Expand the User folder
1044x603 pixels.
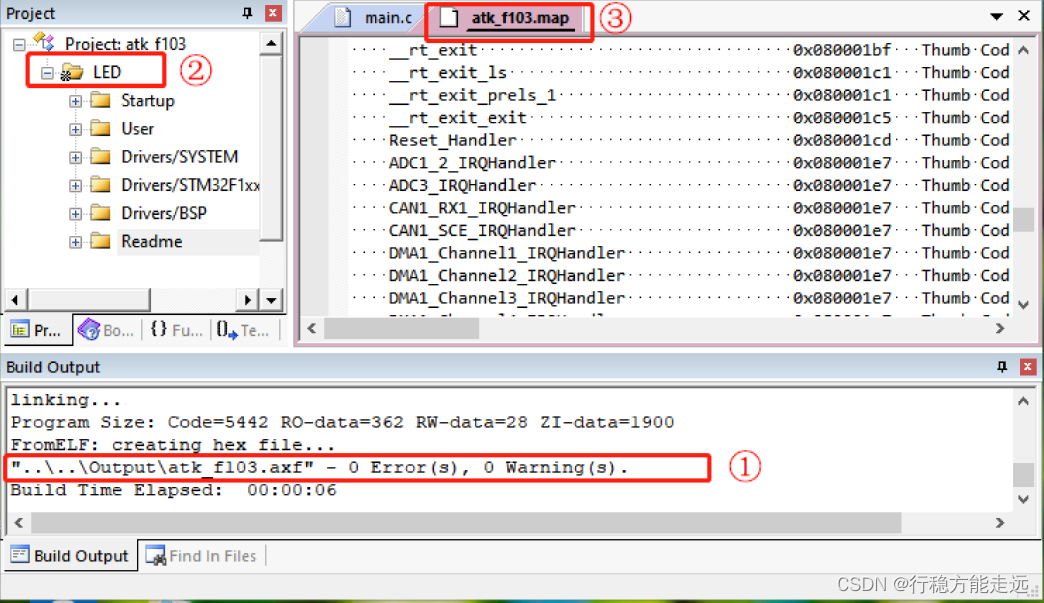coord(75,129)
